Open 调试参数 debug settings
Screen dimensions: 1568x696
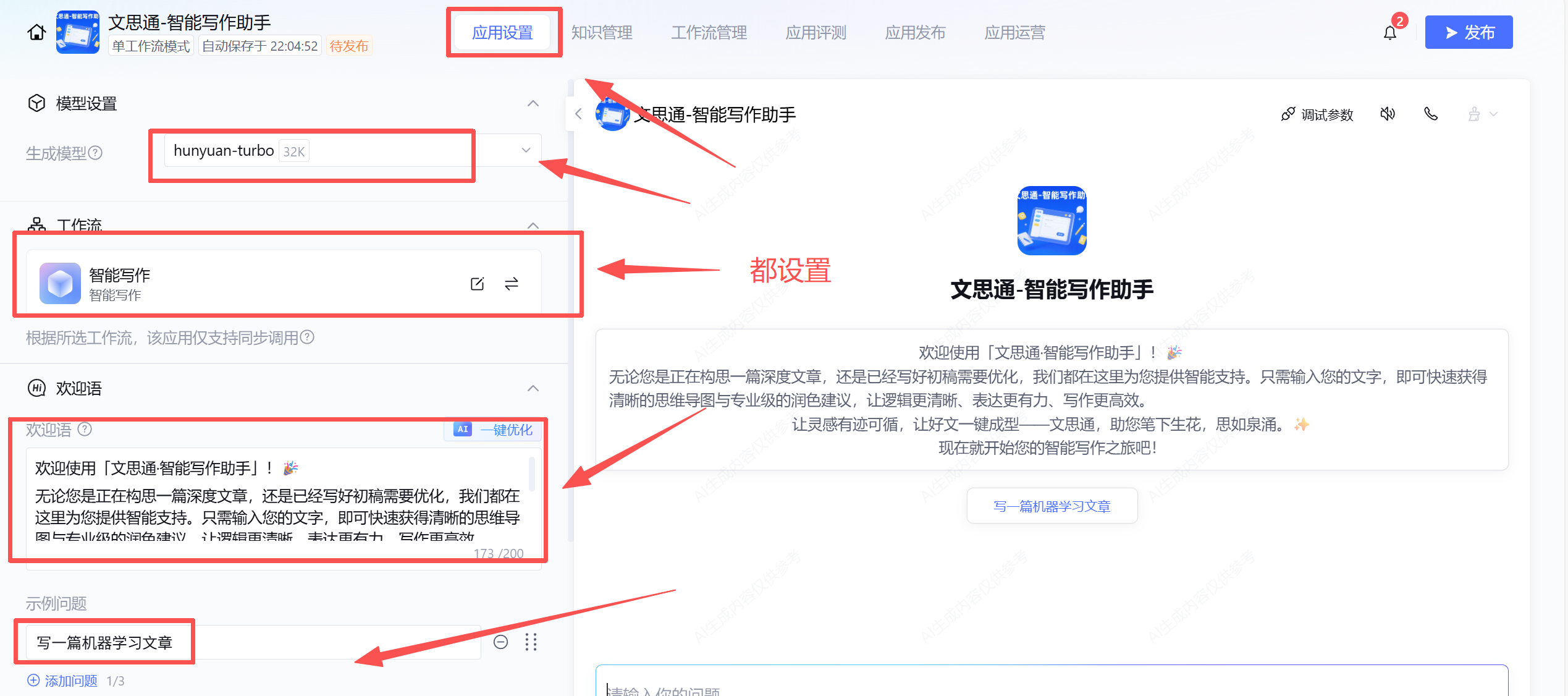point(1317,114)
